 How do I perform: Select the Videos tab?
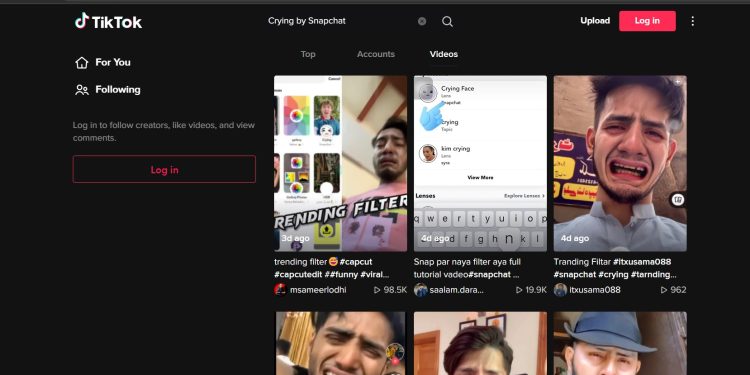(443, 54)
